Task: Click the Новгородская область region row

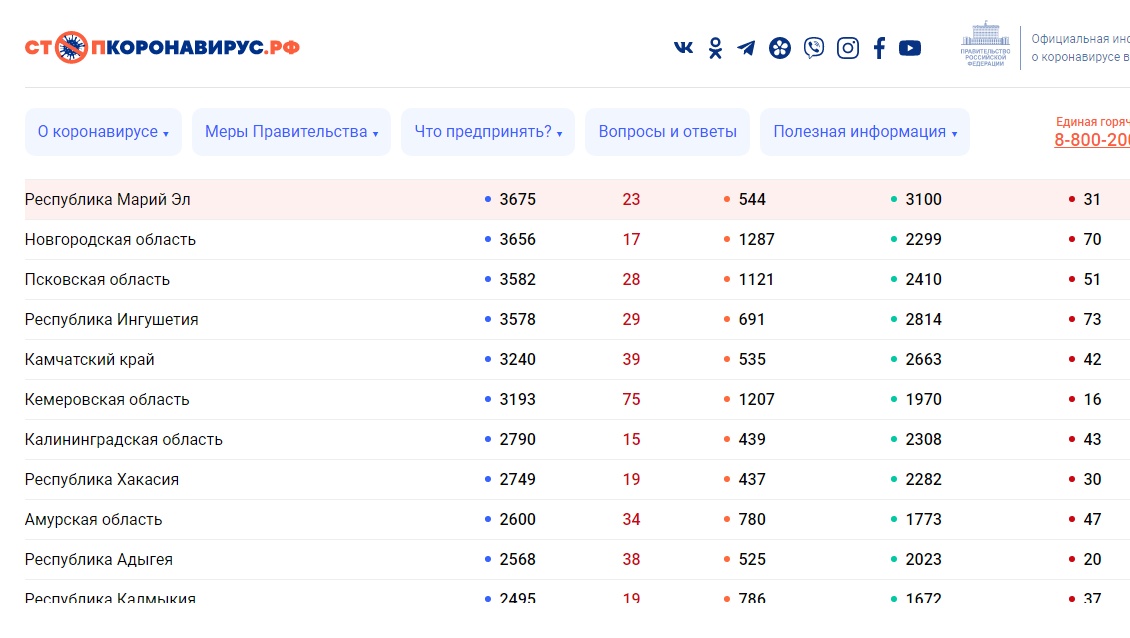Action: pos(110,240)
